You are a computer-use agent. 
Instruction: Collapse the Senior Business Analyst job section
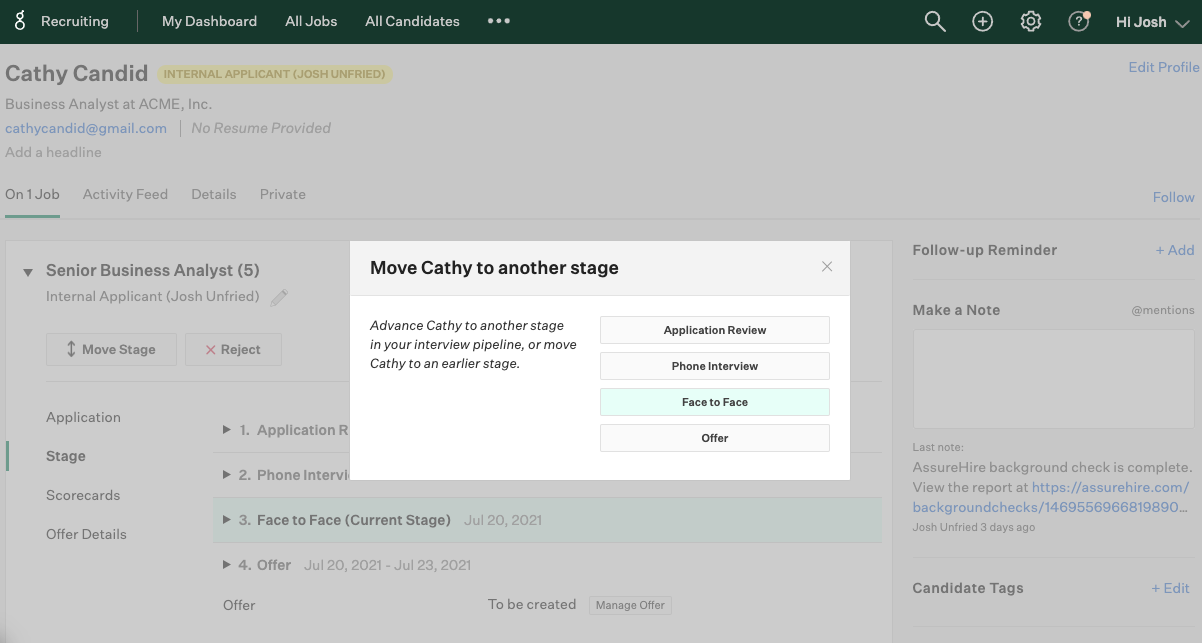pos(27,271)
